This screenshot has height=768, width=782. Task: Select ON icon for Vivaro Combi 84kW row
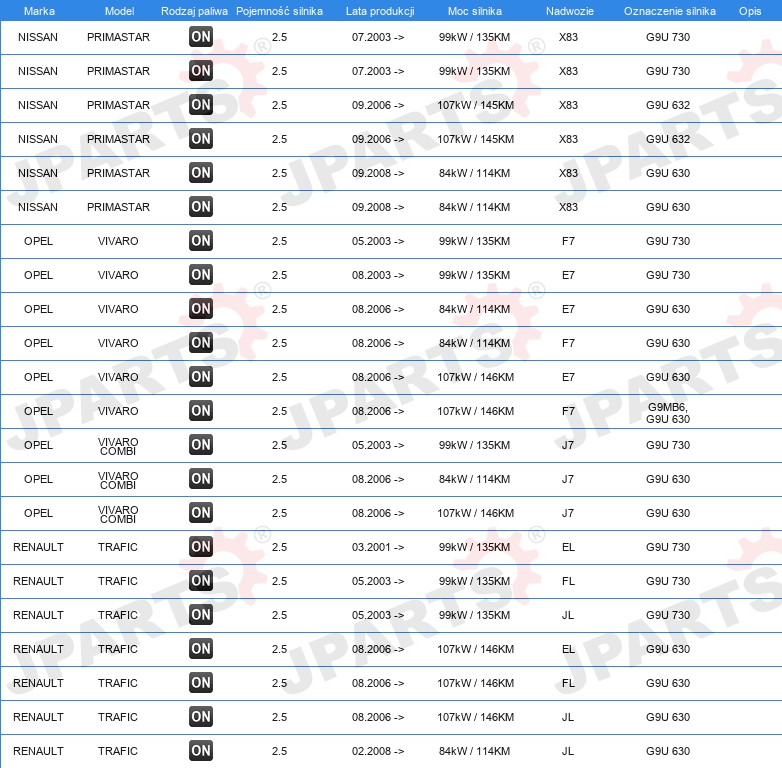pyautogui.click(x=200, y=479)
